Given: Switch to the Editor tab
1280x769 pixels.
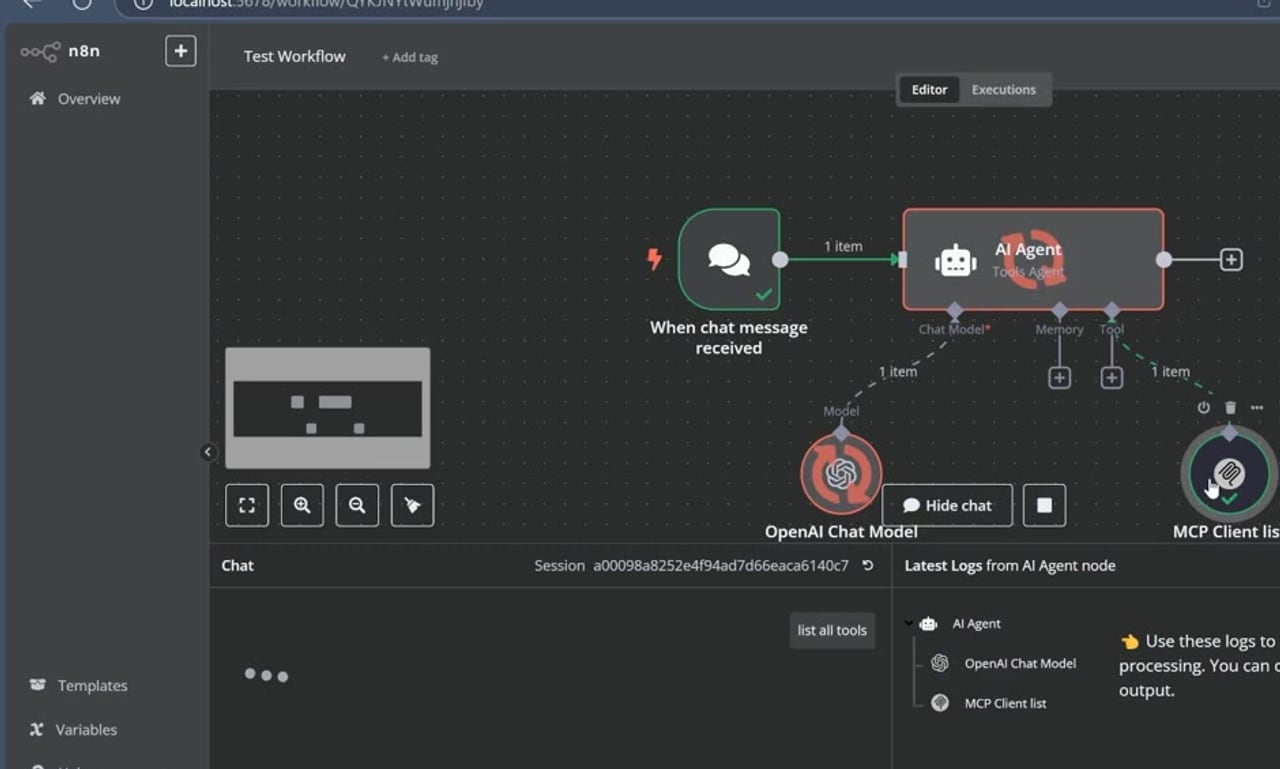Looking at the screenshot, I should [x=929, y=89].
